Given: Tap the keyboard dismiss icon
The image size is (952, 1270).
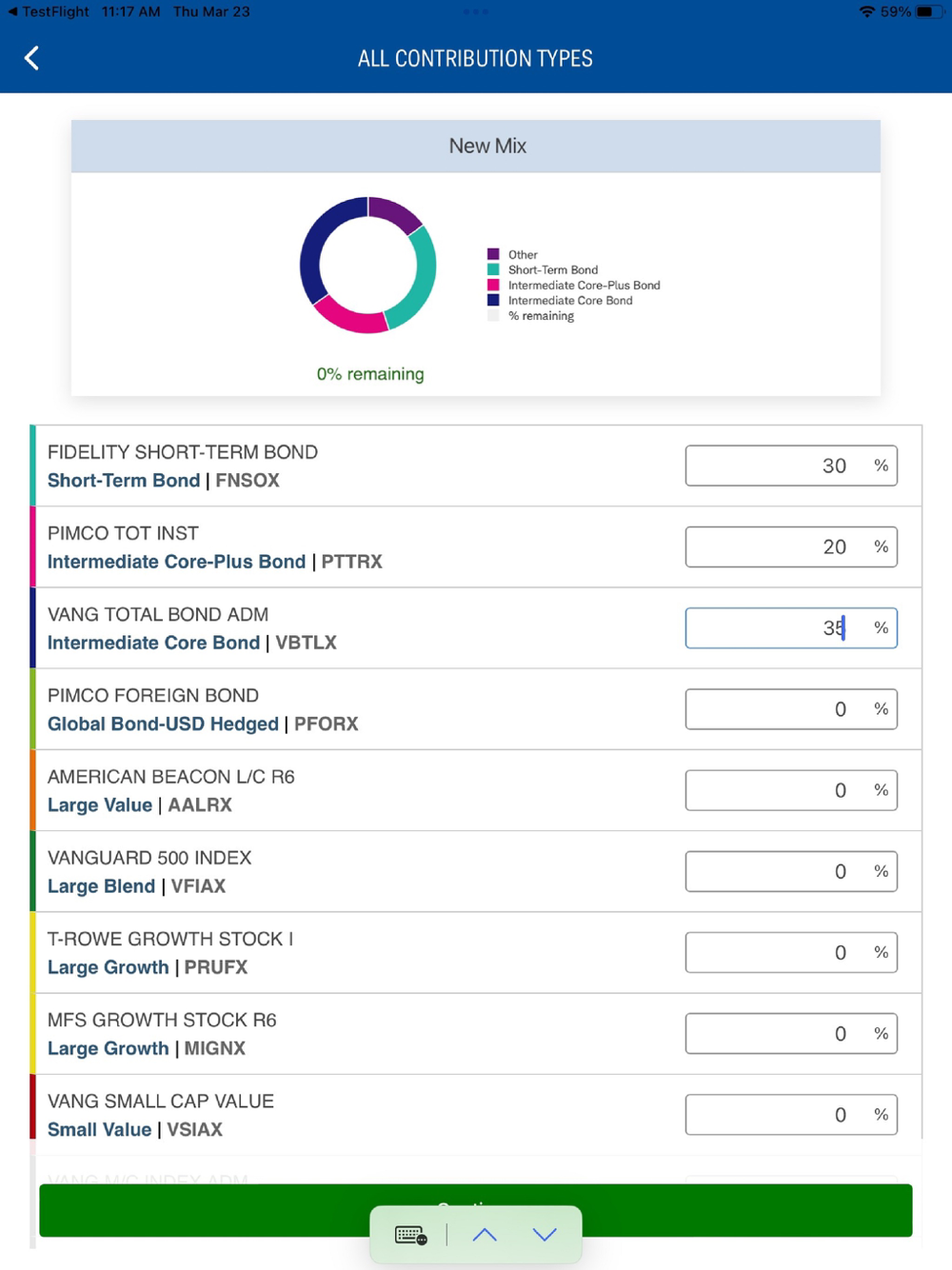Looking at the screenshot, I should tap(411, 1235).
